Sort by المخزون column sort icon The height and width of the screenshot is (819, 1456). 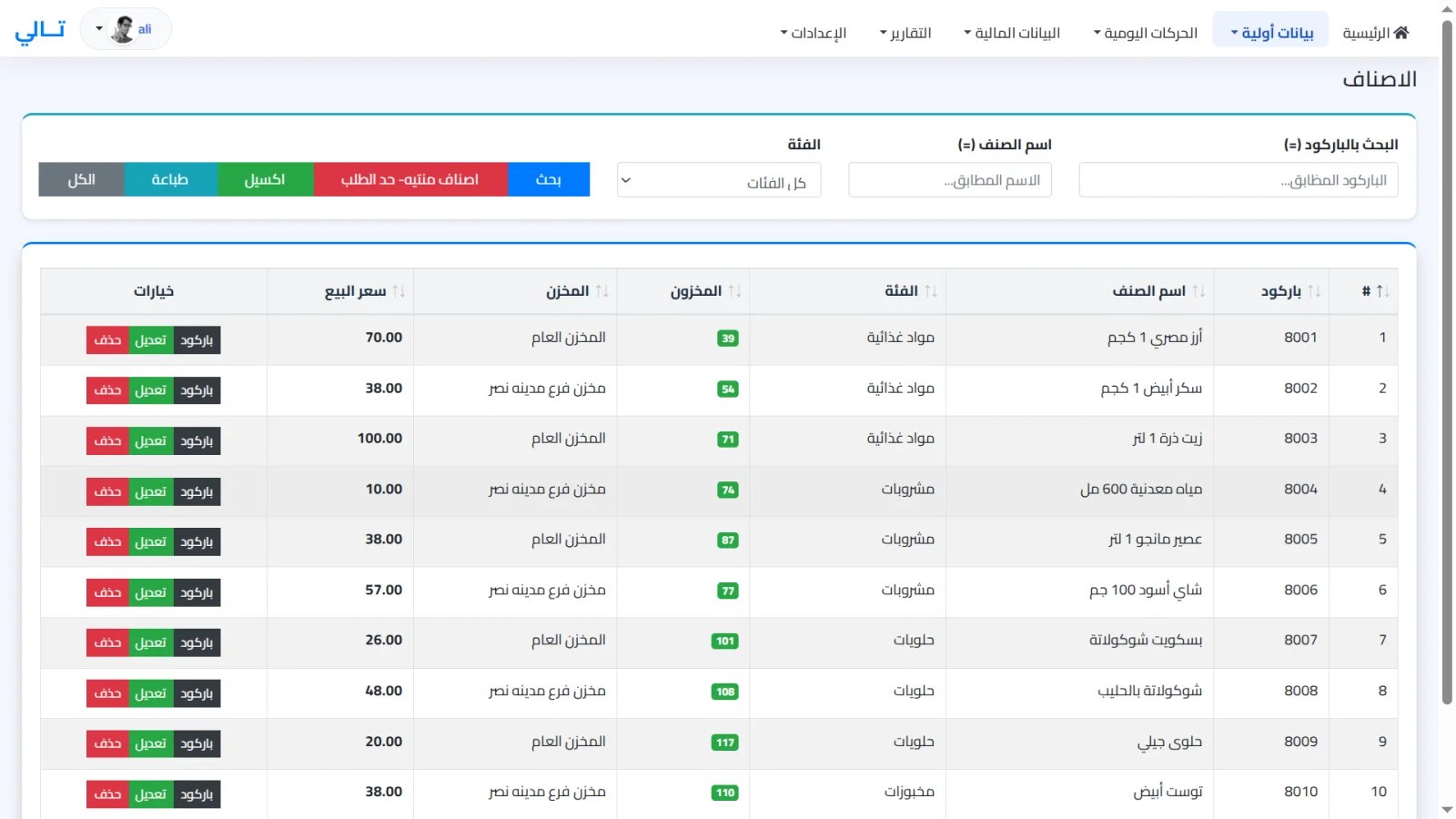[734, 291]
